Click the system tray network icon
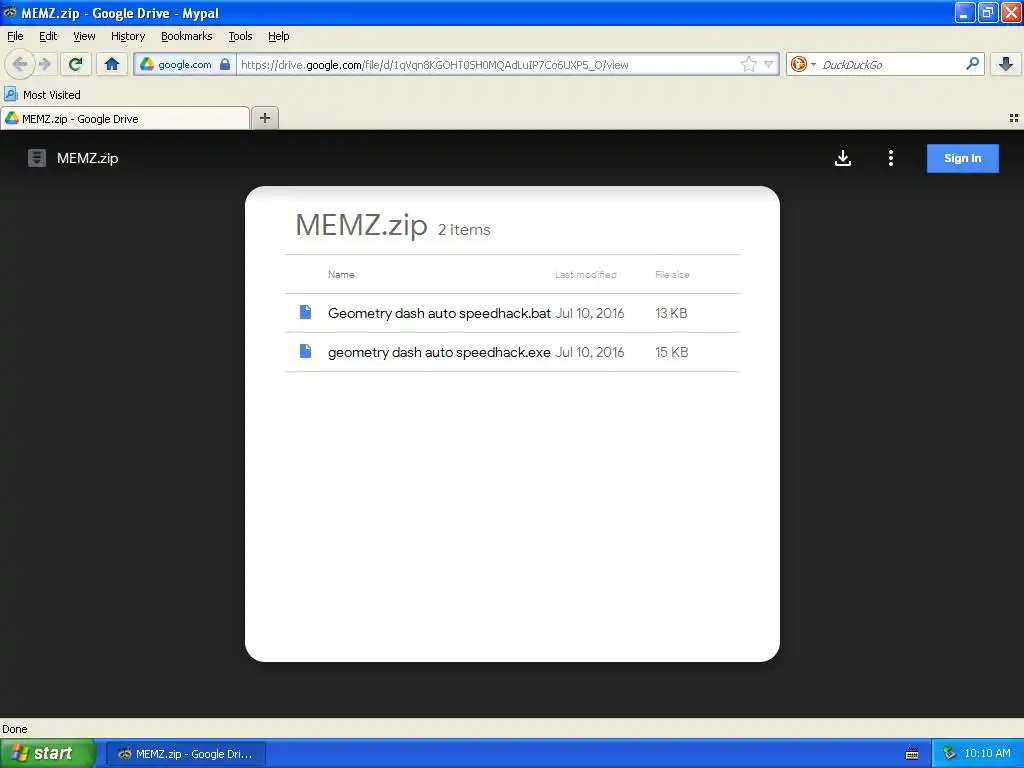This screenshot has height=768, width=1024. [x=949, y=754]
